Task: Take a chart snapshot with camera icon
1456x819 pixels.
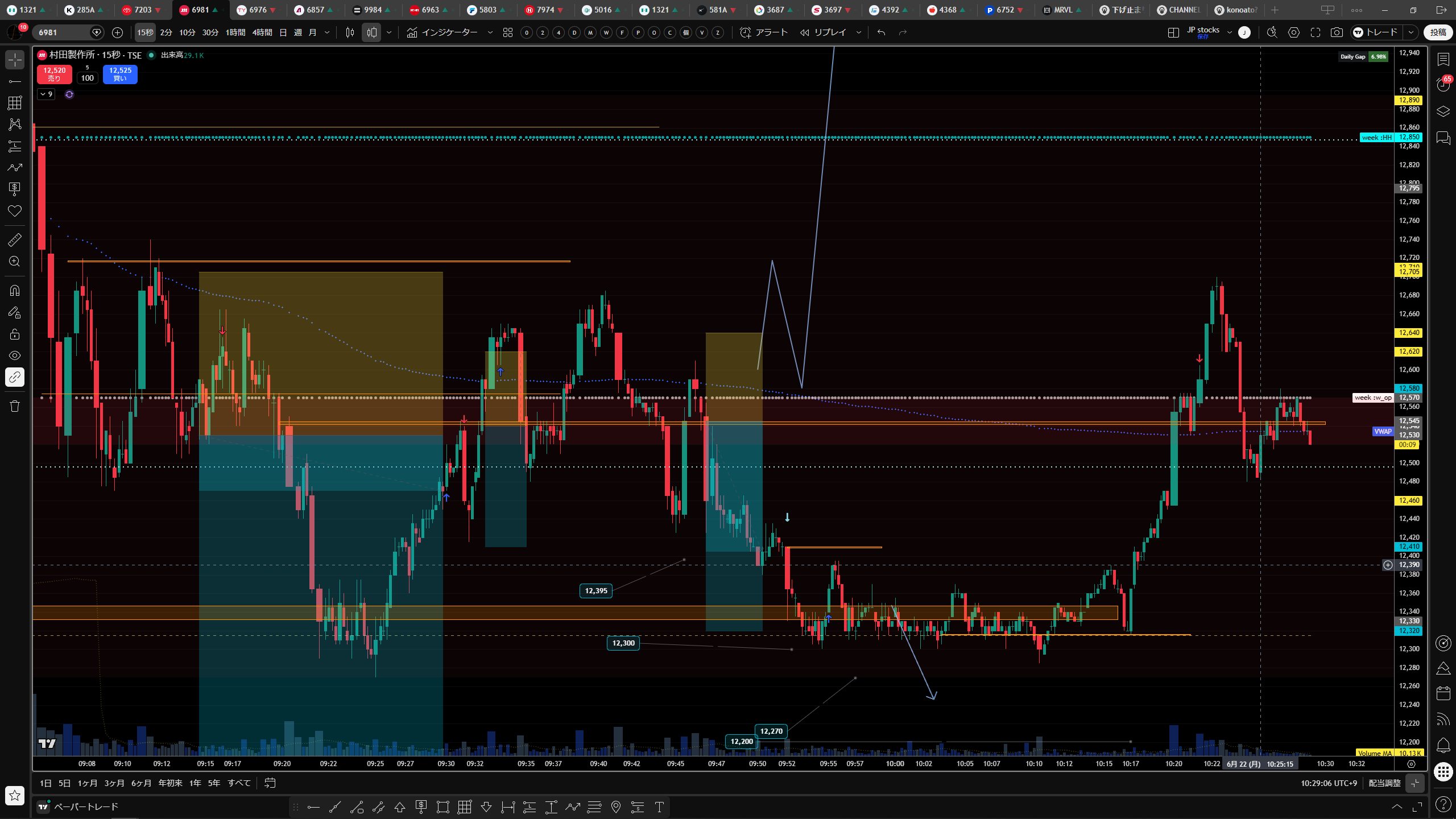Action: point(1337,32)
